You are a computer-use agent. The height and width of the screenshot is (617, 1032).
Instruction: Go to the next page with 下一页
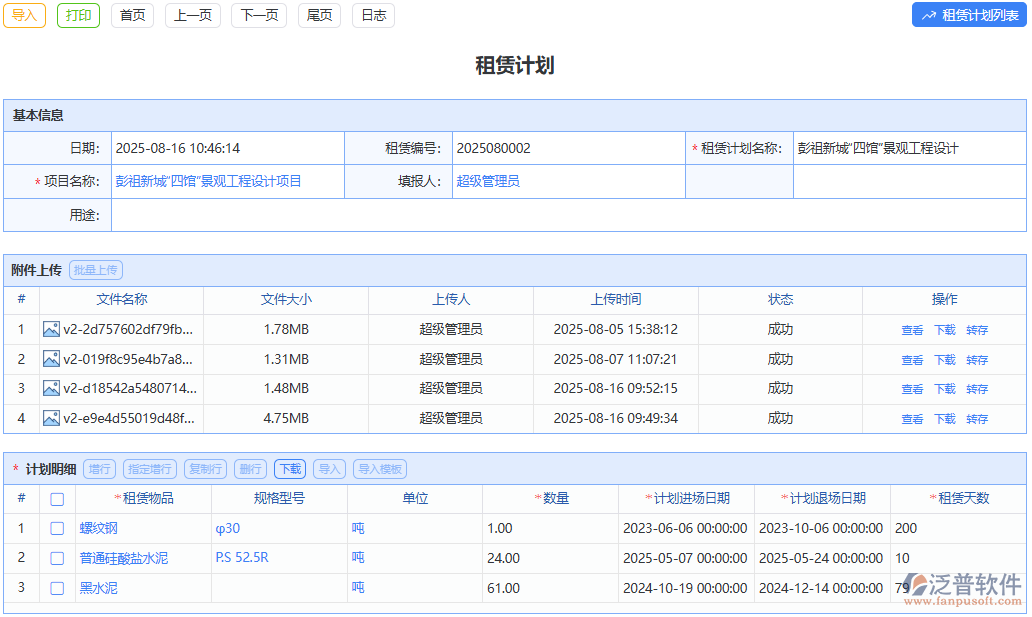click(x=258, y=15)
